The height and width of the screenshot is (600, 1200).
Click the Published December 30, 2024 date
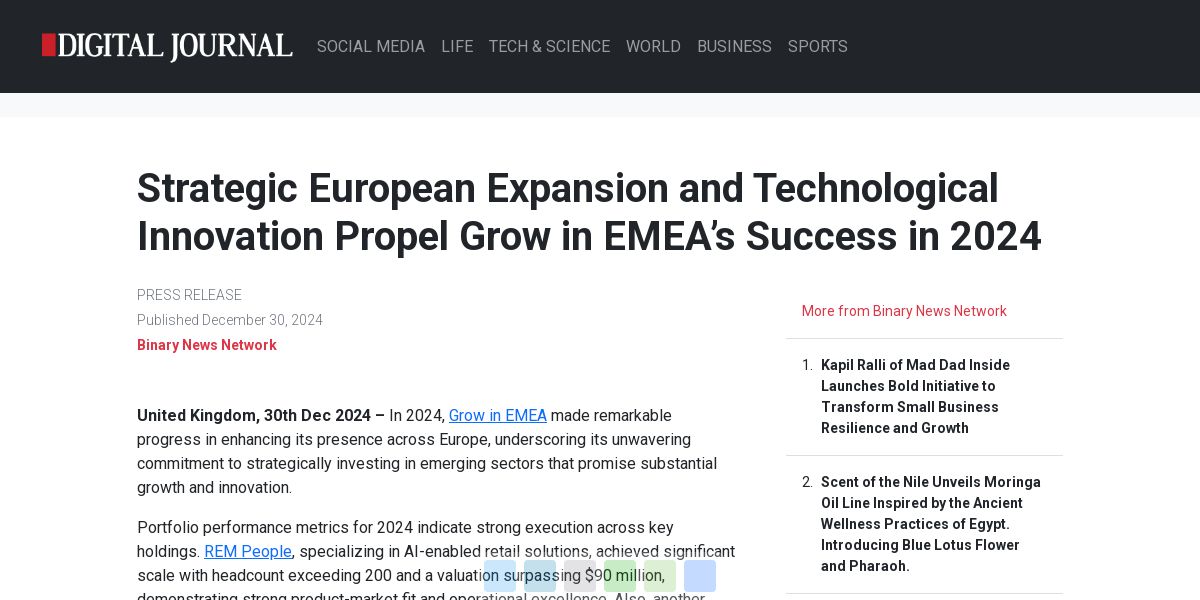tap(230, 320)
